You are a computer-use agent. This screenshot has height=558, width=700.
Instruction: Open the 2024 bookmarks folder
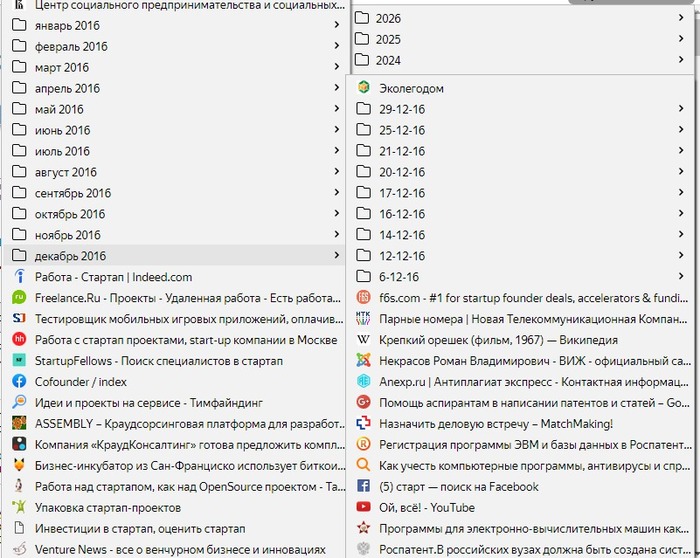click(388, 61)
